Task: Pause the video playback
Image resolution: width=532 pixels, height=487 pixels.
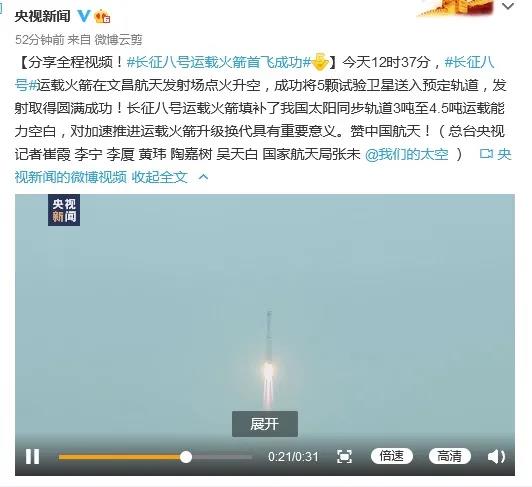Action: [33, 456]
